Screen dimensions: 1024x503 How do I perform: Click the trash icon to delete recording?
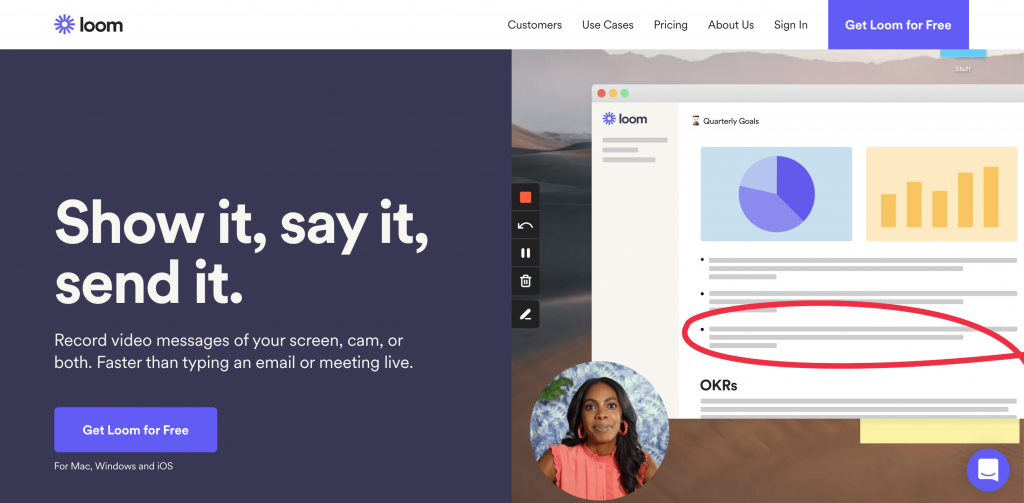(x=525, y=281)
